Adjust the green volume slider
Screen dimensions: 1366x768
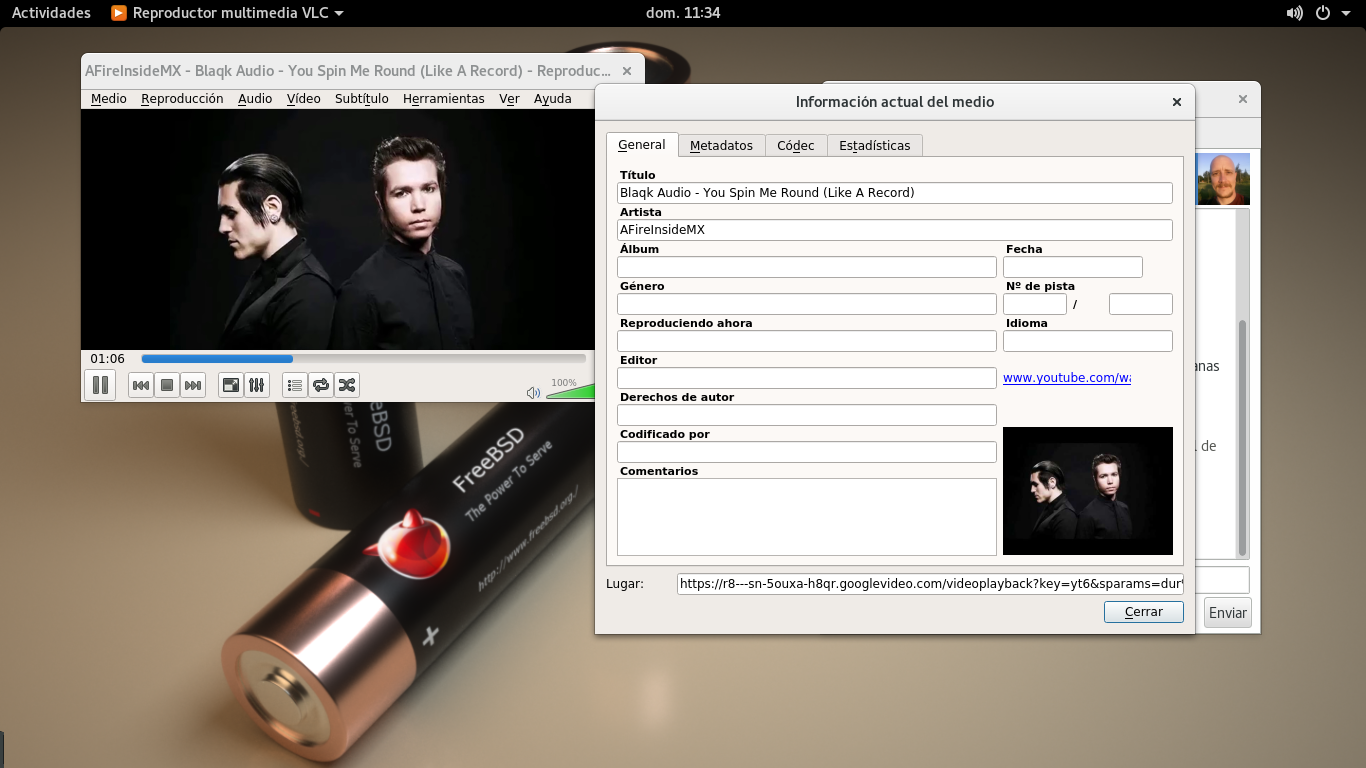coord(570,392)
